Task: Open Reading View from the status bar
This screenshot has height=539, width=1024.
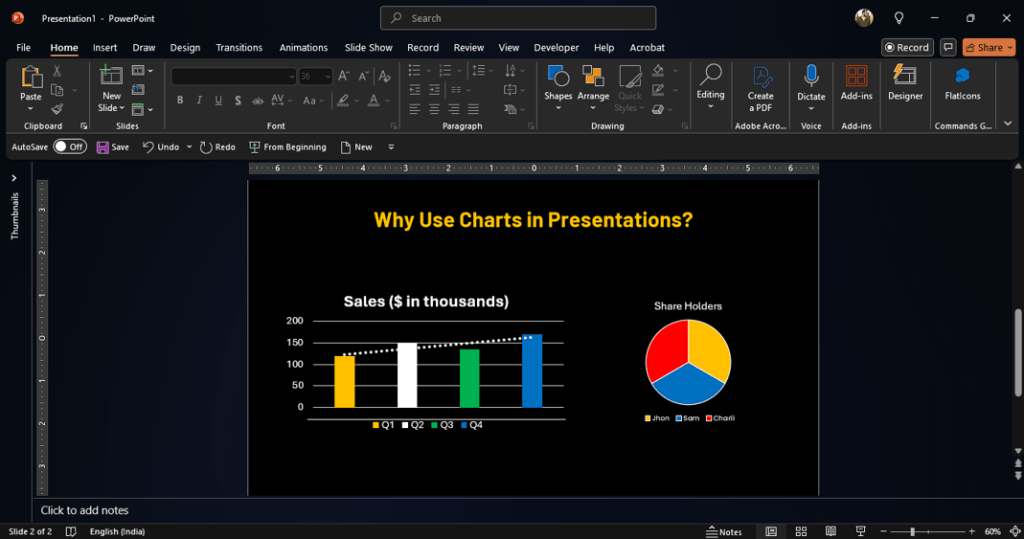Action: [x=829, y=531]
